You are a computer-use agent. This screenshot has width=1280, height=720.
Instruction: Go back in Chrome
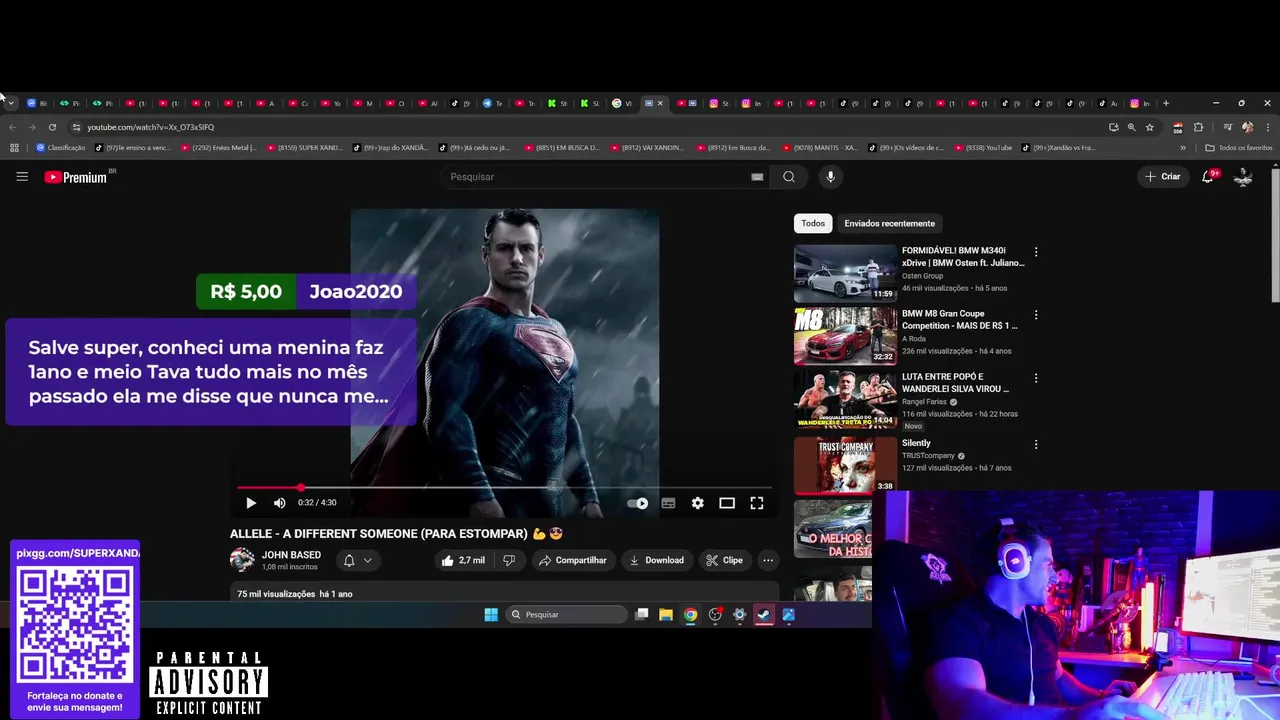pyautogui.click(x=12, y=127)
